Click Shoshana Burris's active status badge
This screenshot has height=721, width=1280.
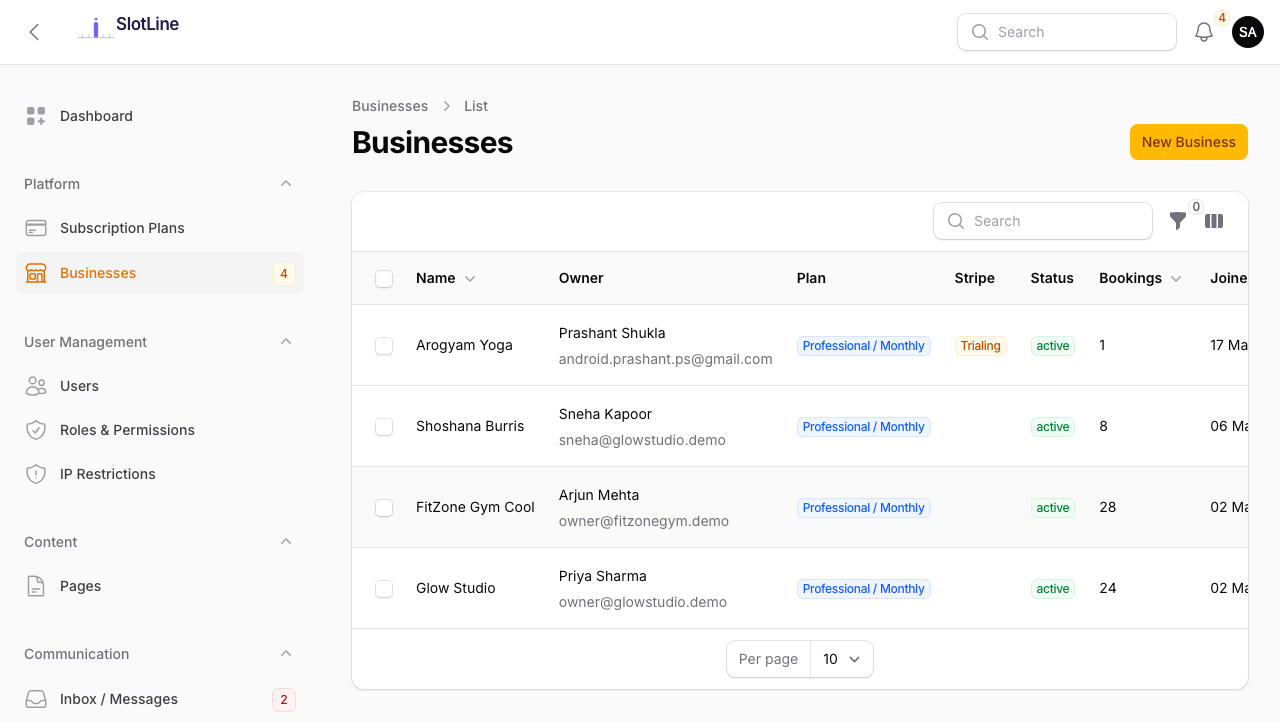coord(1053,427)
